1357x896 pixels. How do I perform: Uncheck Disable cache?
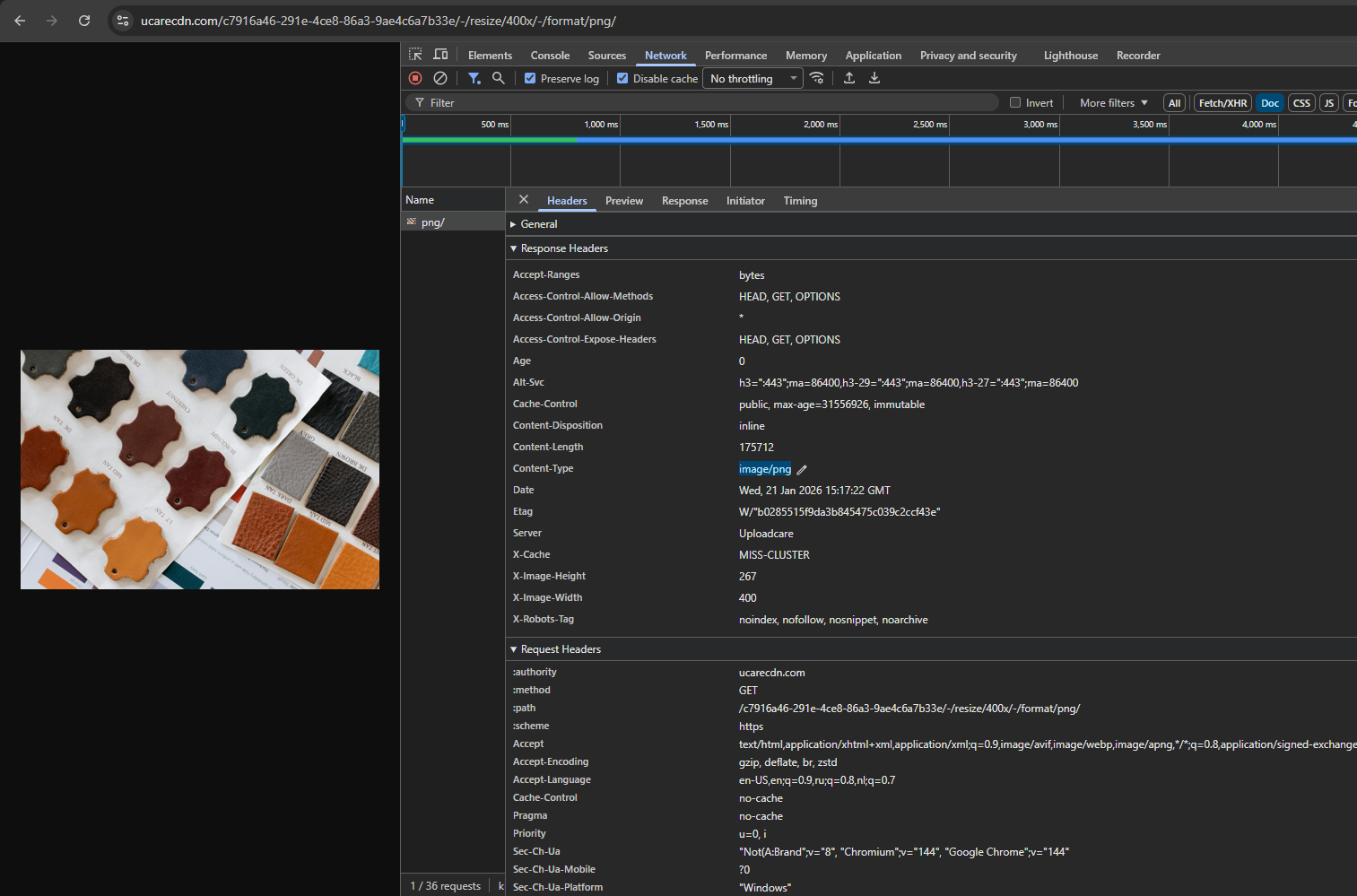tap(622, 78)
